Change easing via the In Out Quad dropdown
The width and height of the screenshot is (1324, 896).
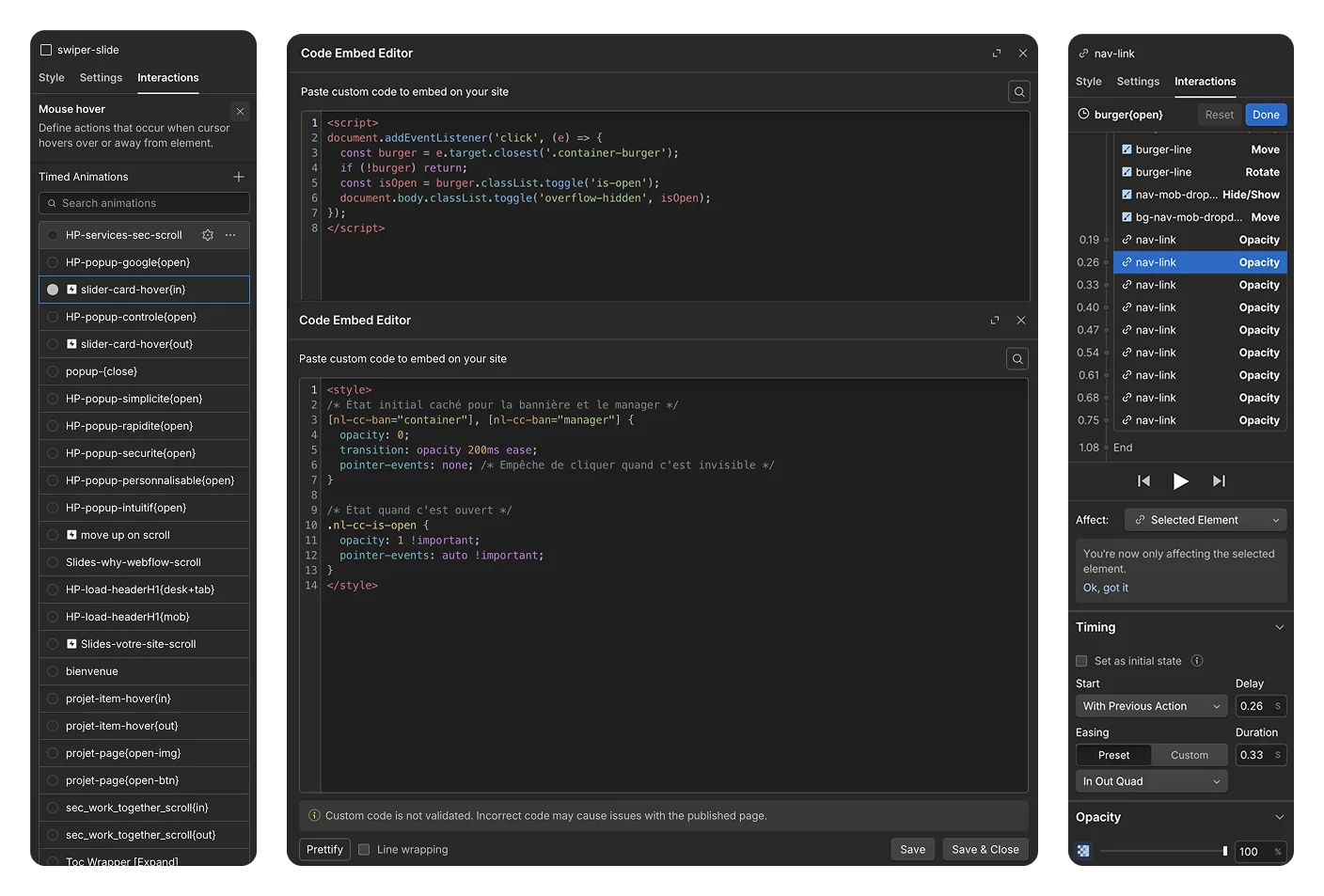(1150, 780)
